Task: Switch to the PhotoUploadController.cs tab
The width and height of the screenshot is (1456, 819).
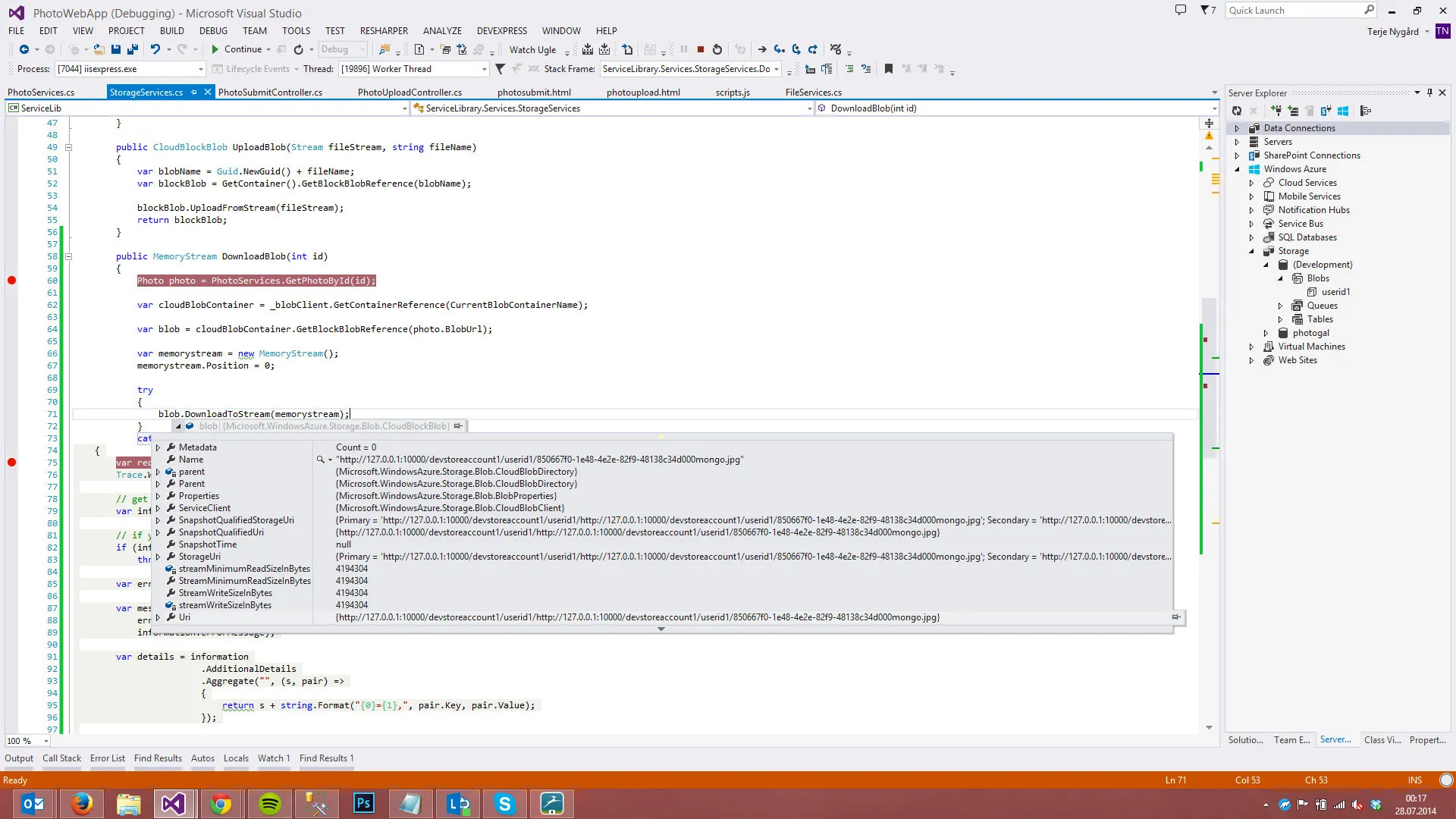Action: click(x=409, y=93)
